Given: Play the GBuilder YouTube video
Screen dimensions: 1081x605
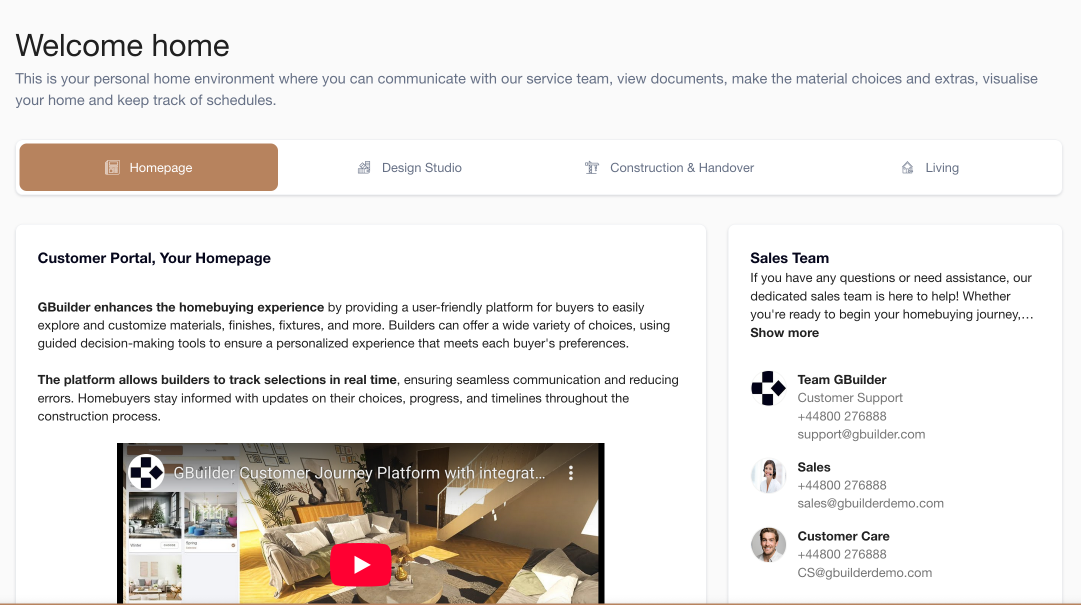Looking at the screenshot, I should click(x=361, y=564).
